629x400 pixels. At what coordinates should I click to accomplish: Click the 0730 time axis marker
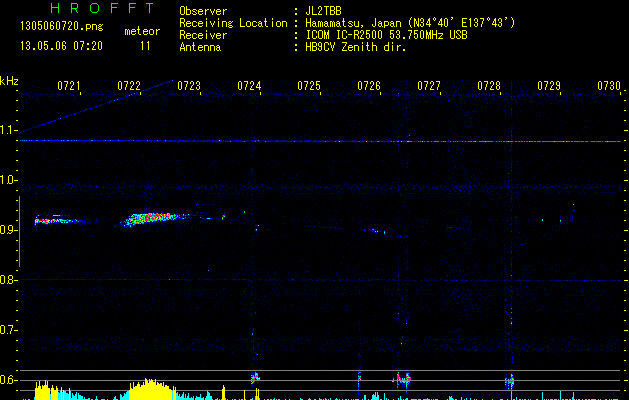pyautogui.click(x=609, y=85)
